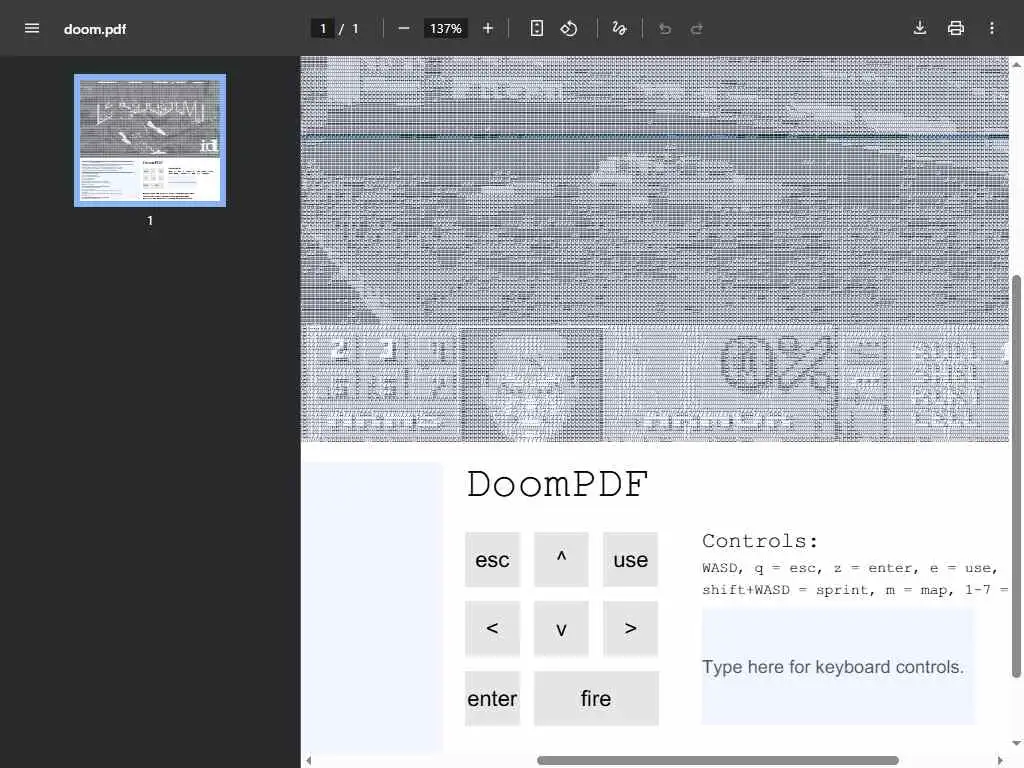The height and width of the screenshot is (768, 1024).
Task: Click the enter game button
Action: (x=492, y=698)
